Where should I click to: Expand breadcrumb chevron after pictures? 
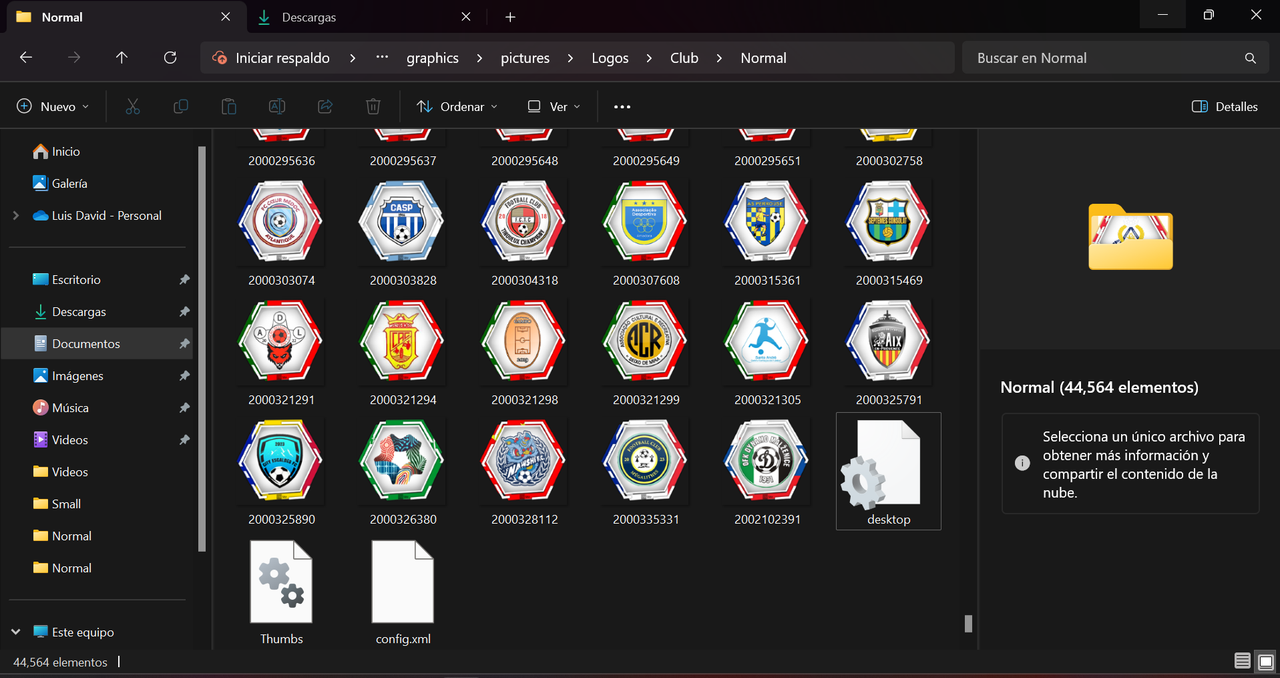(x=570, y=58)
